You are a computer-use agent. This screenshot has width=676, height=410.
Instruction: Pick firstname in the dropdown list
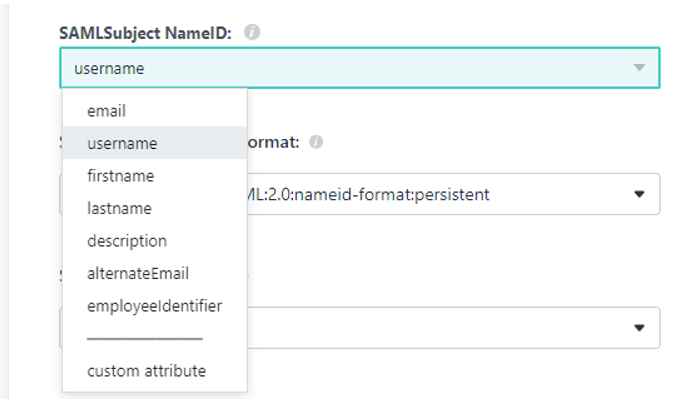(121, 176)
